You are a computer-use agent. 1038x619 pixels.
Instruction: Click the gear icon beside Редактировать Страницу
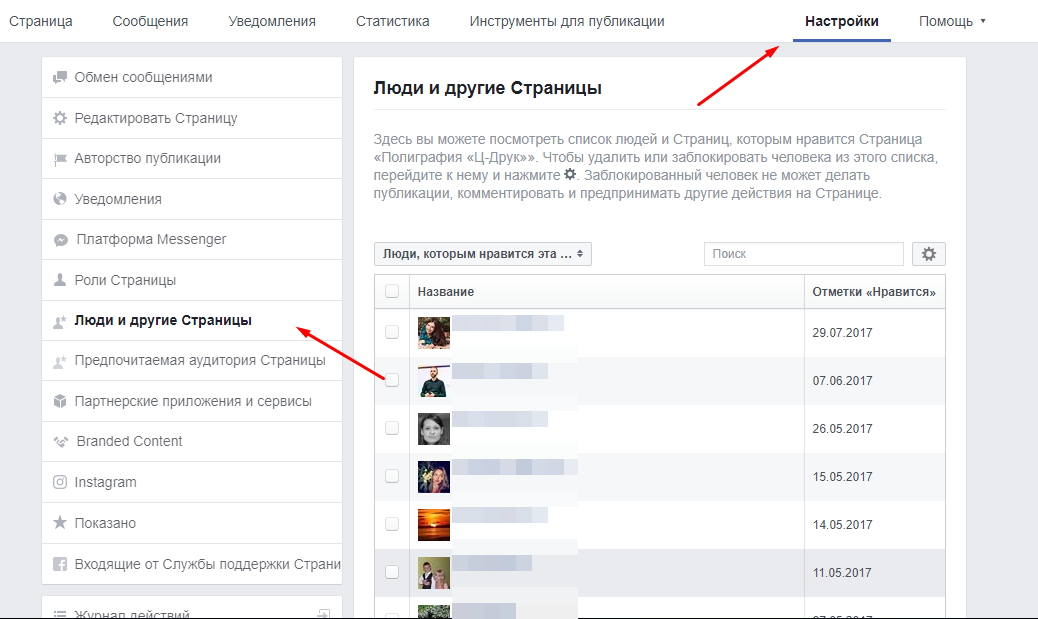coord(60,118)
